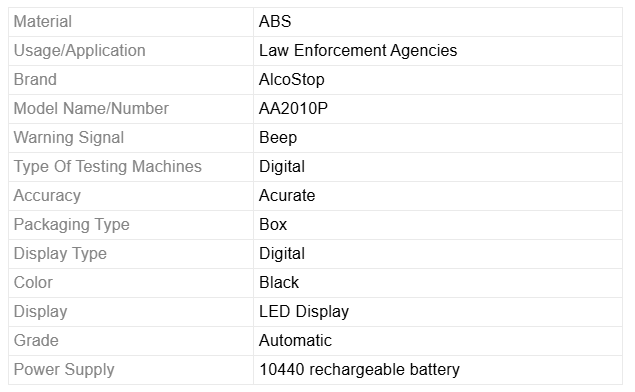Select the AlcoStop brand value

292,80
